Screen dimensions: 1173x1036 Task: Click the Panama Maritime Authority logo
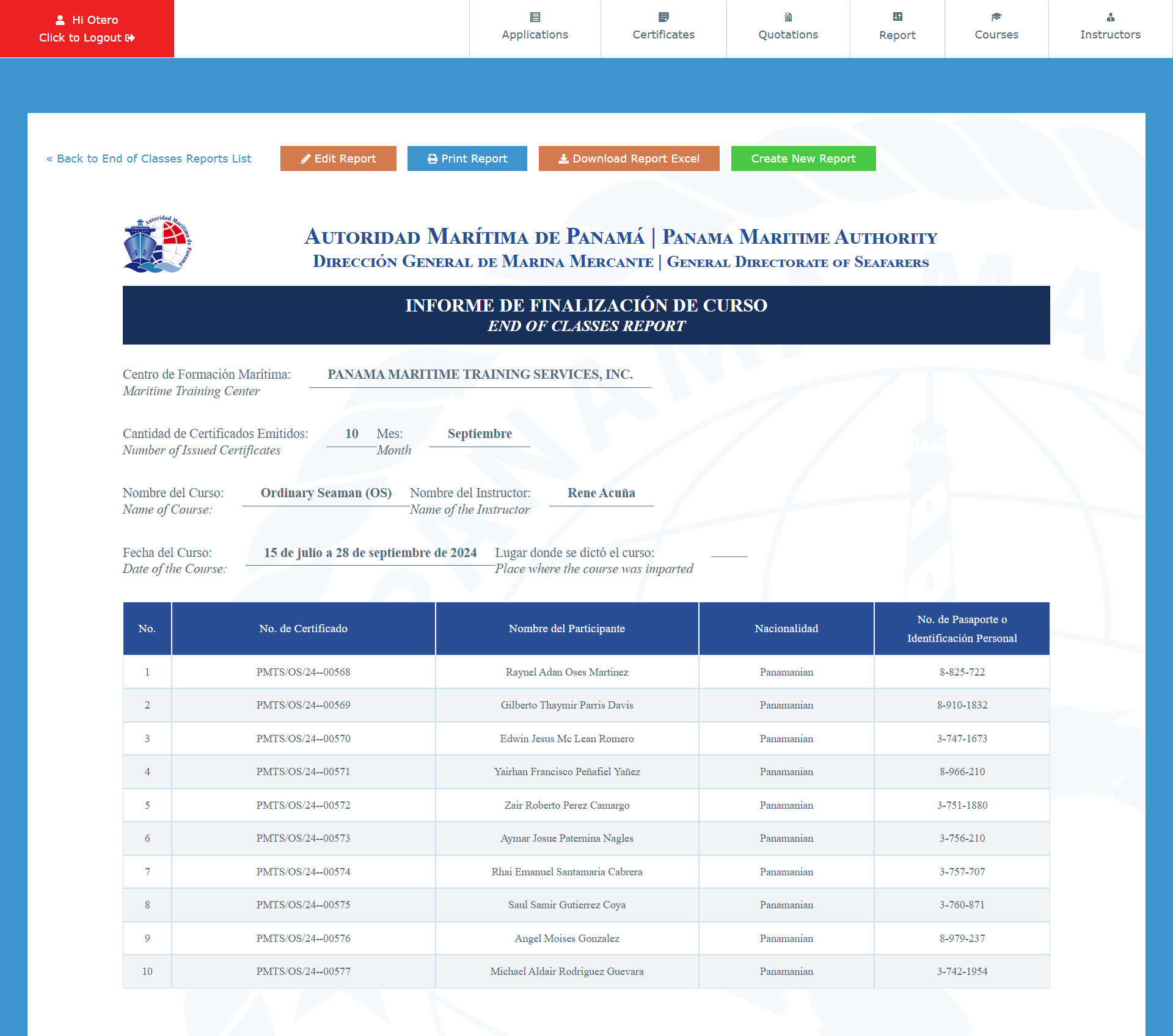[x=158, y=244]
